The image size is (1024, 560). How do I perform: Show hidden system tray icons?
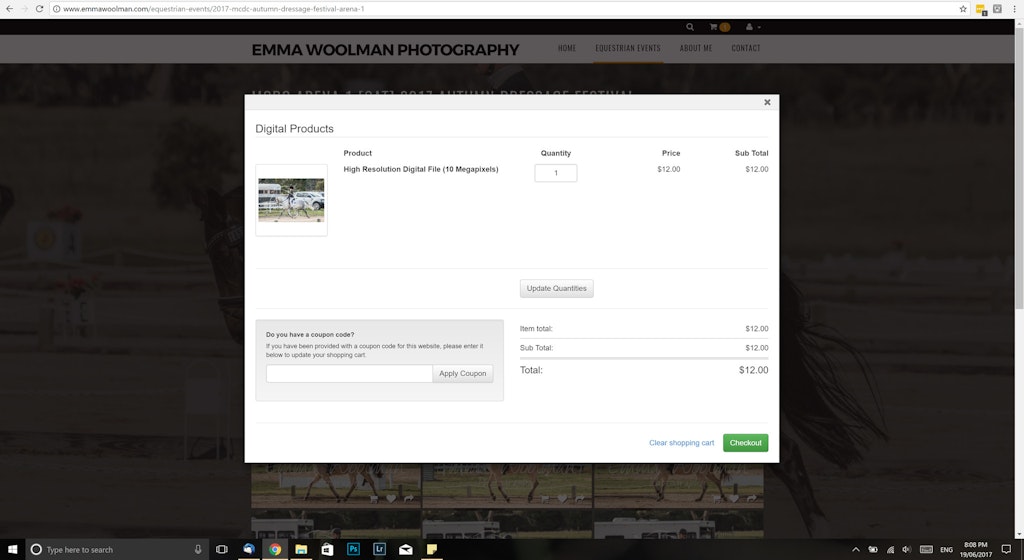(856, 550)
